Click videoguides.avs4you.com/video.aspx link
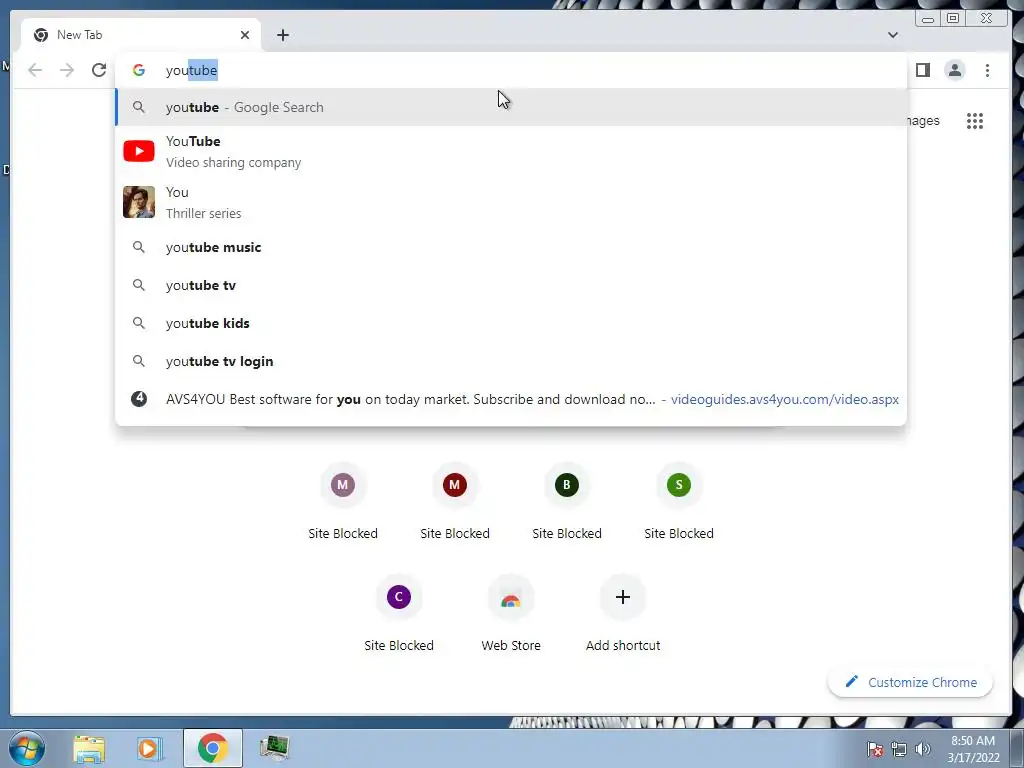 tap(784, 399)
